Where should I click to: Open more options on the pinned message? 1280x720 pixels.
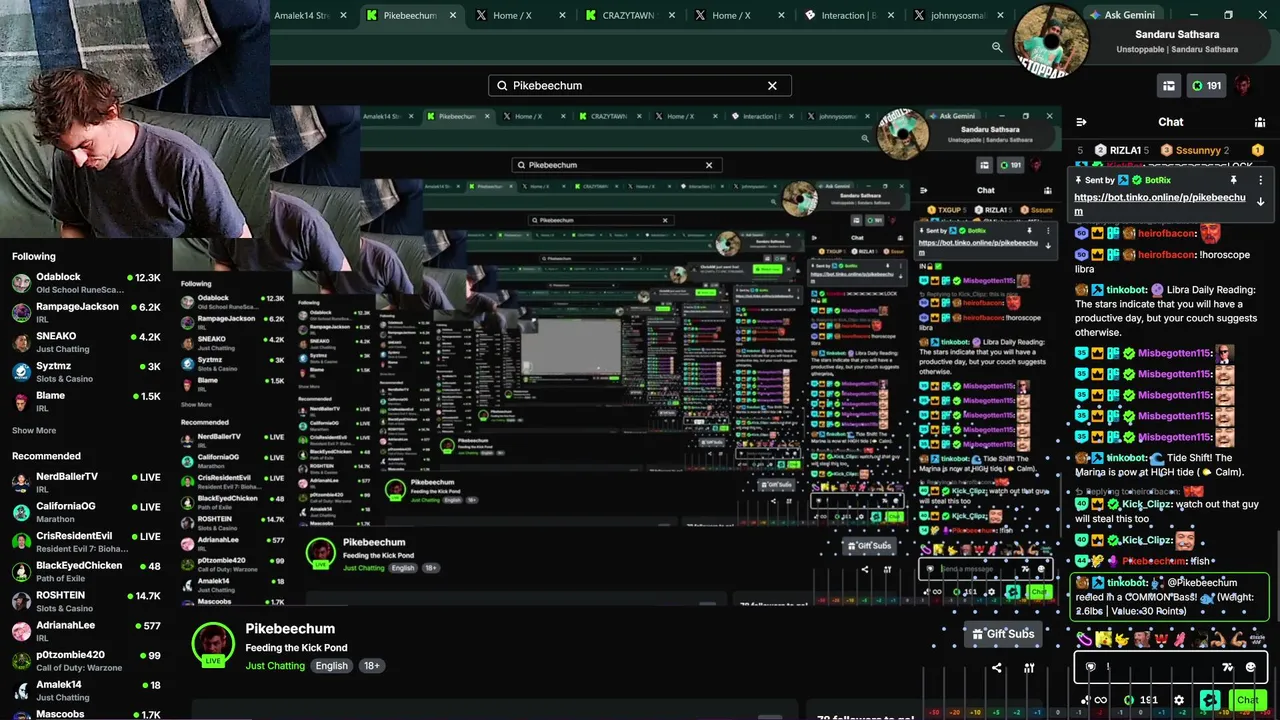(1260, 180)
